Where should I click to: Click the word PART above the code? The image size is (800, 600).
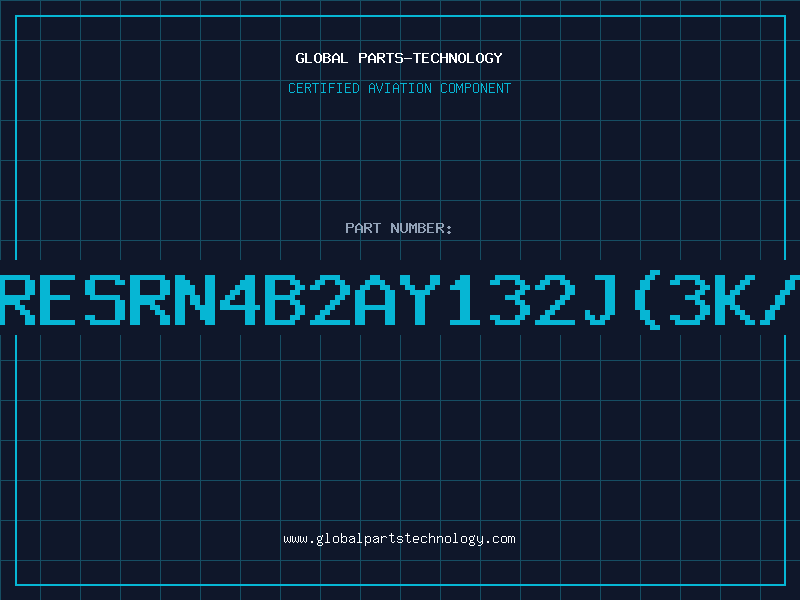(x=363, y=228)
